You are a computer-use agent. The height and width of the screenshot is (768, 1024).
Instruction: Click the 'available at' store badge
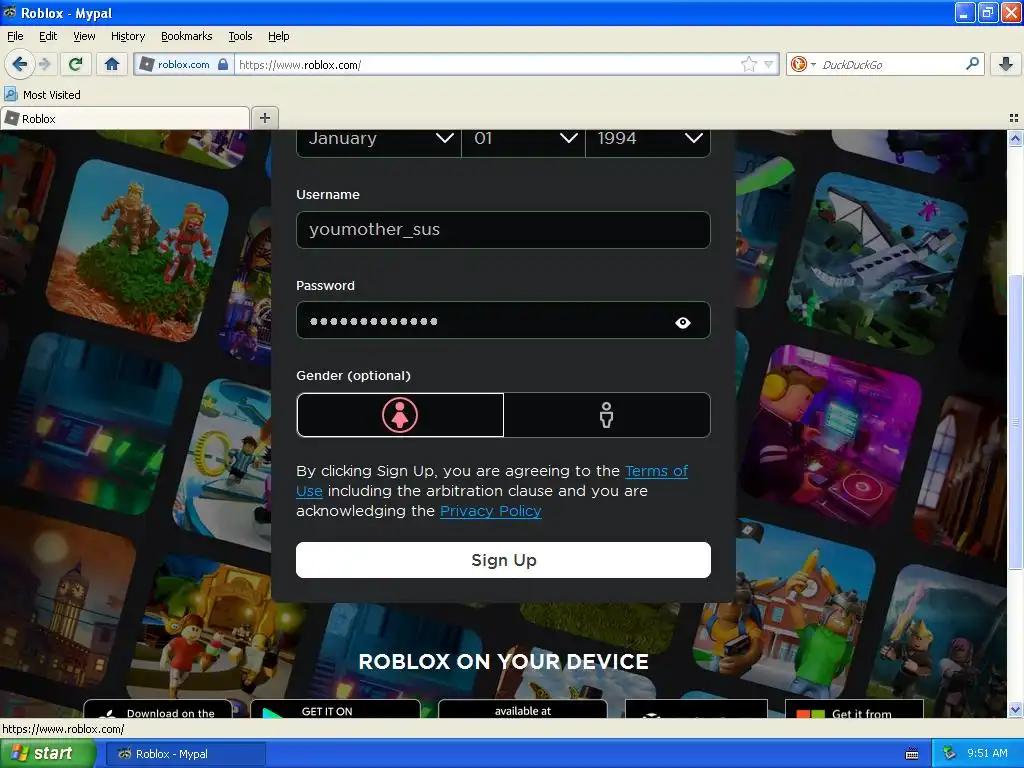tap(522, 709)
